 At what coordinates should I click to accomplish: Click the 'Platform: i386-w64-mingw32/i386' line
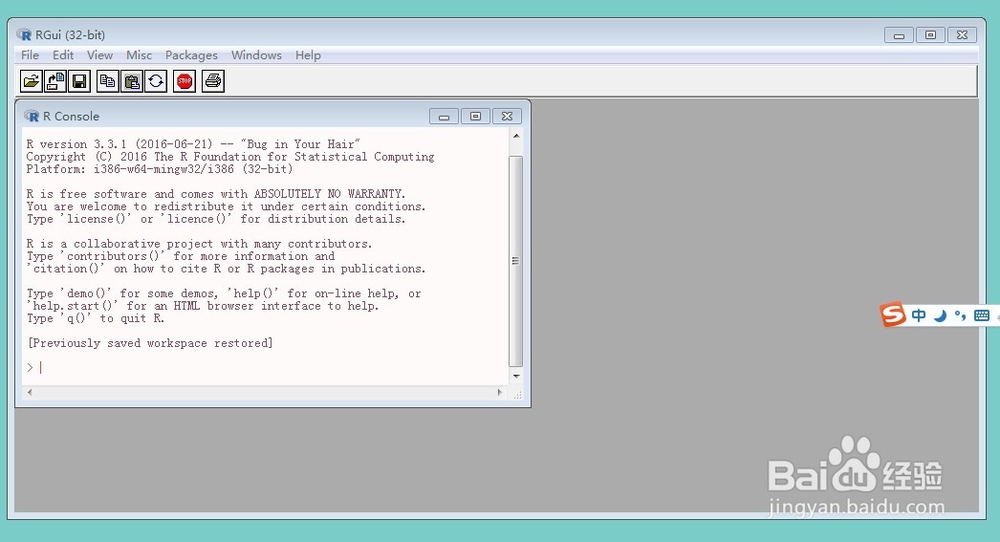pos(159,169)
